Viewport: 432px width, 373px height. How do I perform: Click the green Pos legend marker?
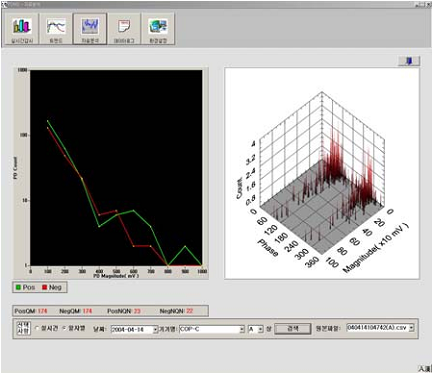click(x=18, y=287)
